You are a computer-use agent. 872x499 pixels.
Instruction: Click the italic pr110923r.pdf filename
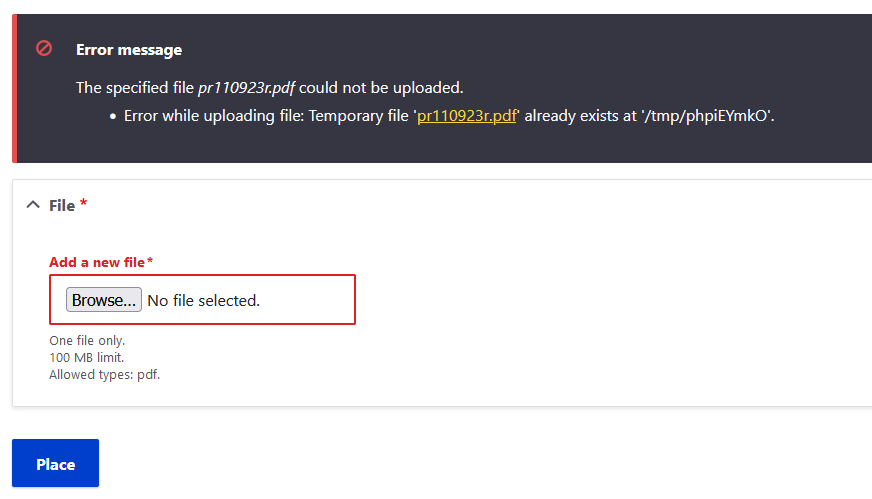[246, 88]
